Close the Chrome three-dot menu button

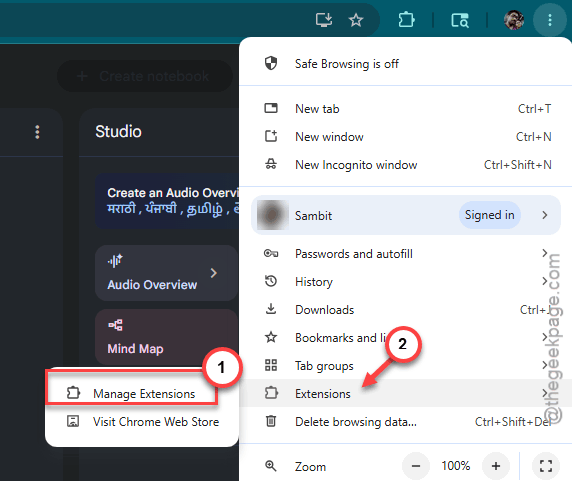click(549, 20)
